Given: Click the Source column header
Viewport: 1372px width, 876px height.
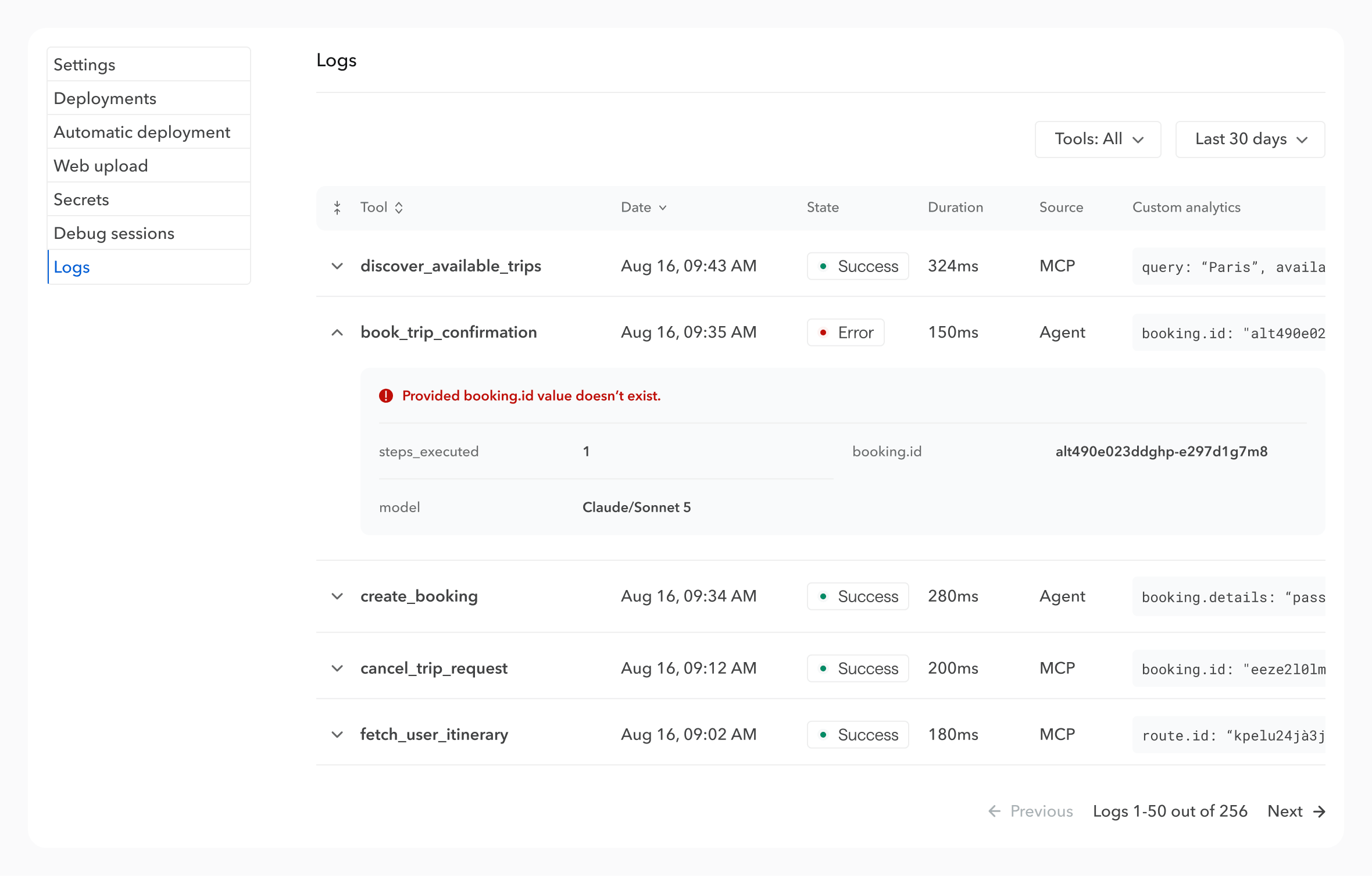Looking at the screenshot, I should [x=1061, y=208].
